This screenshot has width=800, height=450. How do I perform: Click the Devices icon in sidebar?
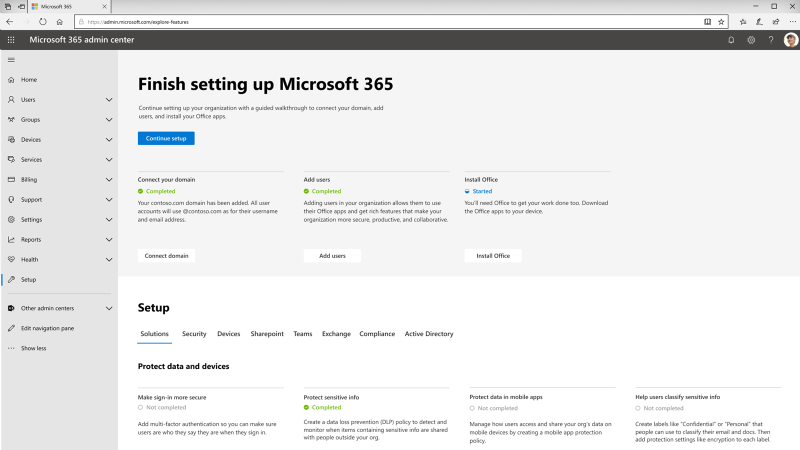pos(11,139)
